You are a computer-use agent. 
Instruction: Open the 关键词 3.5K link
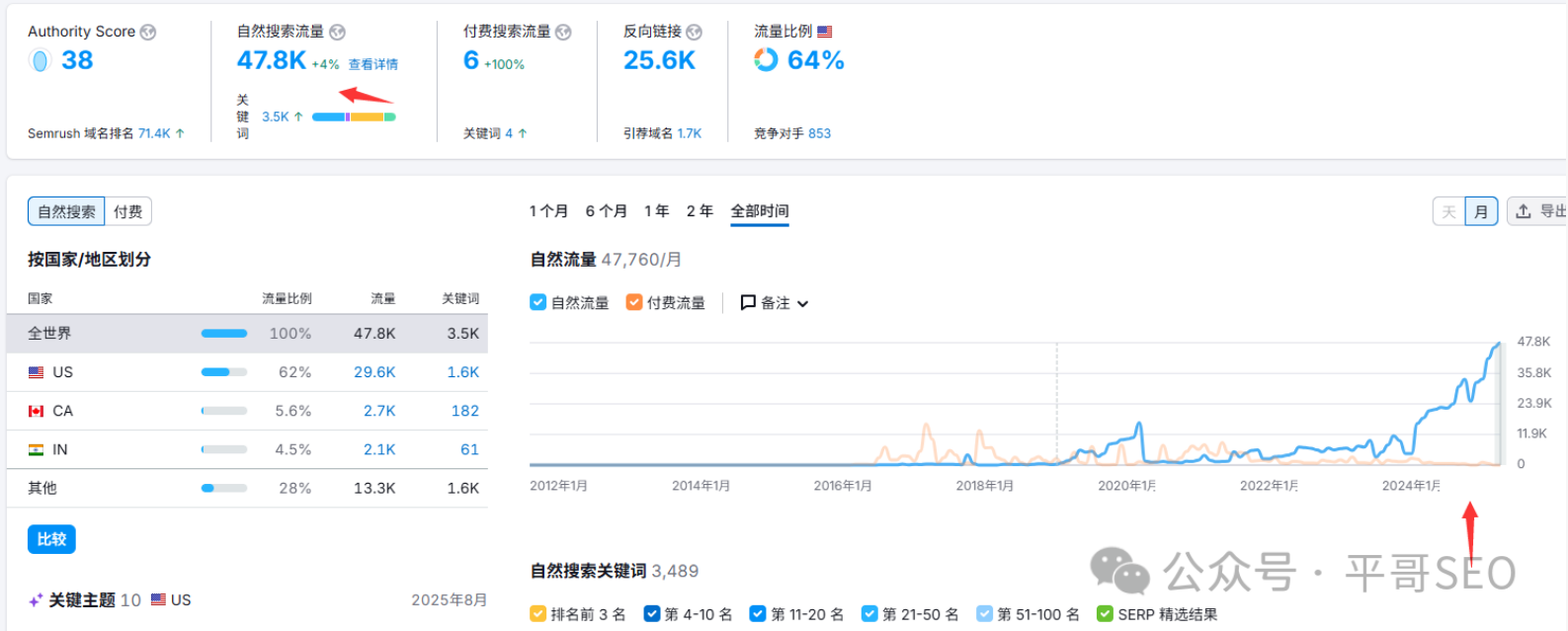tap(275, 117)
